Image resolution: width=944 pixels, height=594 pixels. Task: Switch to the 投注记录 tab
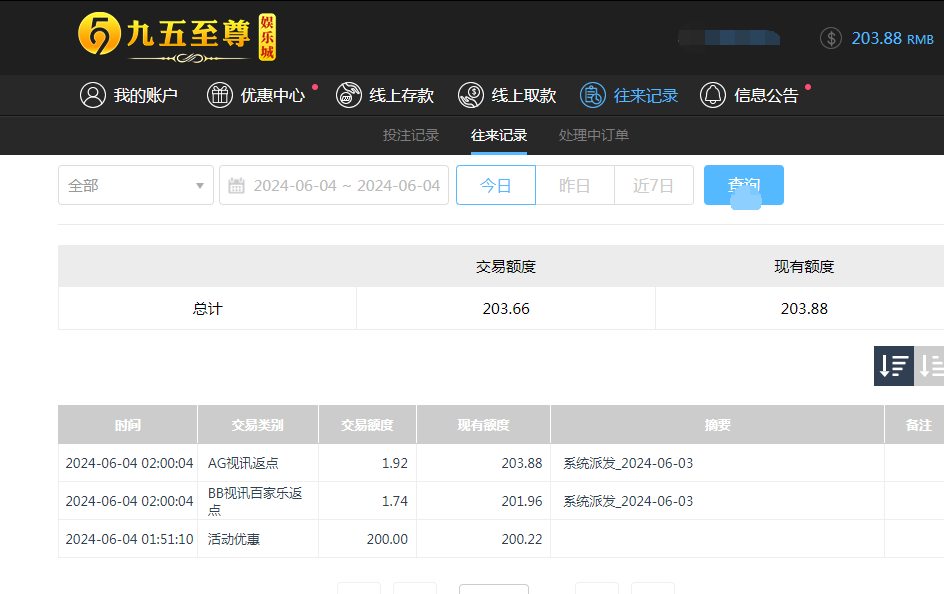pyautogui.click(x=411, y=135)
